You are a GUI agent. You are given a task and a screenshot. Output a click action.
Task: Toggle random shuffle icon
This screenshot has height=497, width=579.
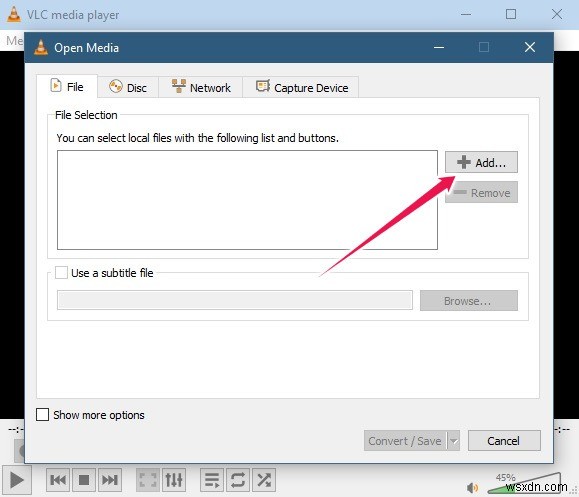click(264, 480)
